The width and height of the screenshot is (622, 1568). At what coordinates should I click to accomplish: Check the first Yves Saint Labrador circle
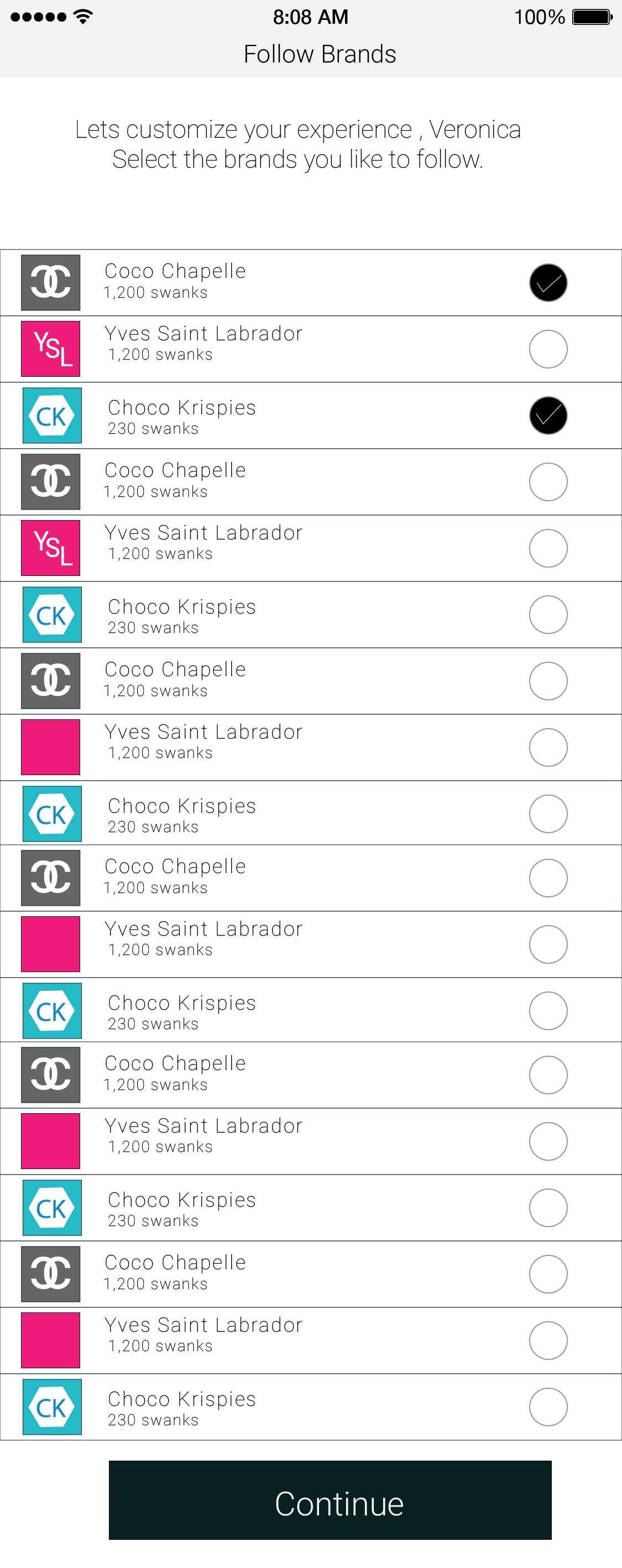(548, 349)
